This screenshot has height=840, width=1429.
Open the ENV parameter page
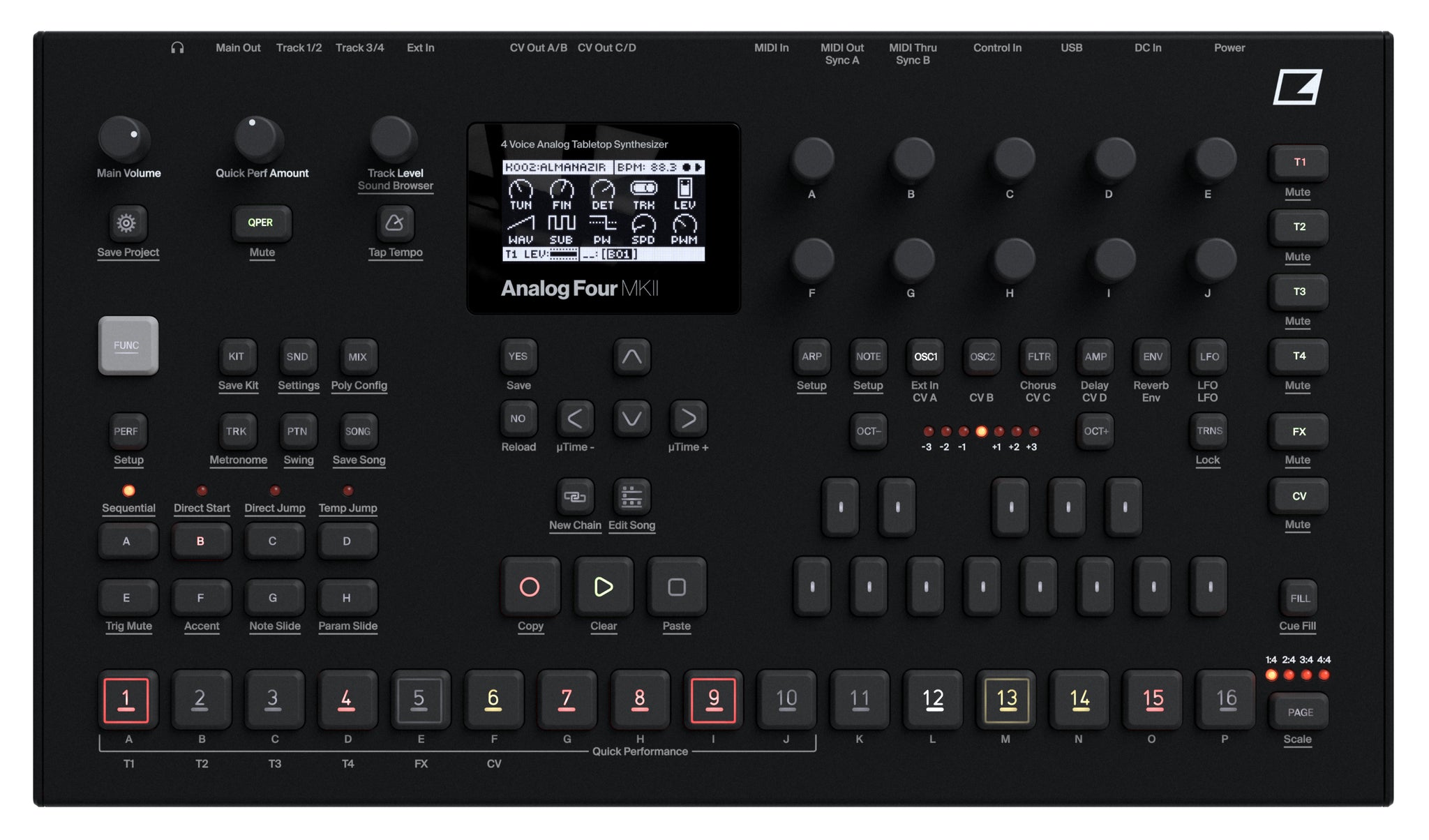coord(1152,357)
